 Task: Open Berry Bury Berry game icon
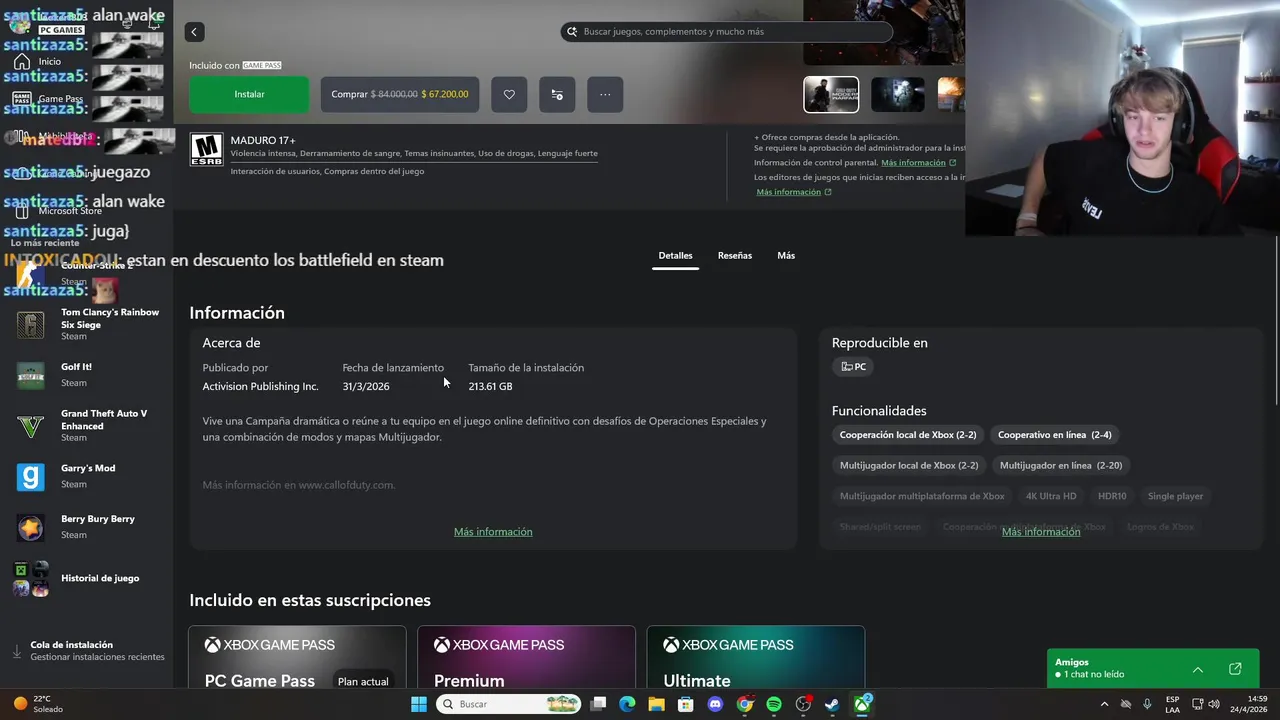coord(30,527)
